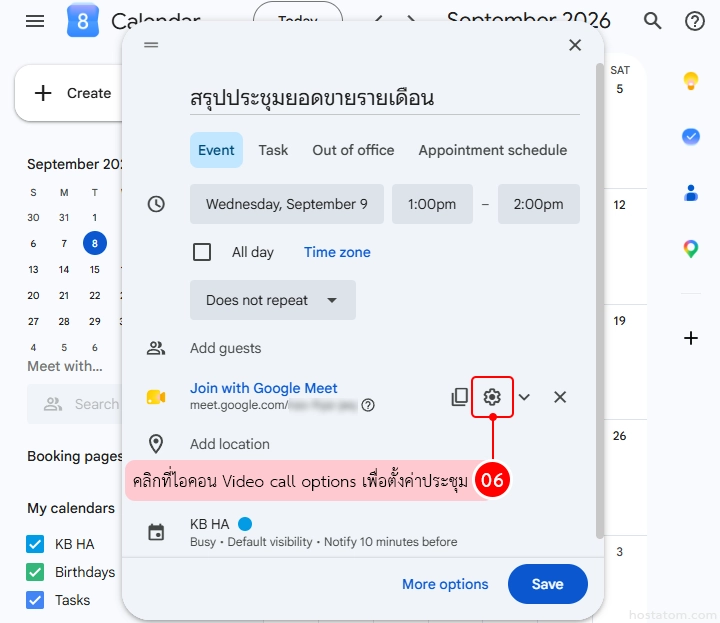Click Saturday 26 in main calendar

point(619,436)
